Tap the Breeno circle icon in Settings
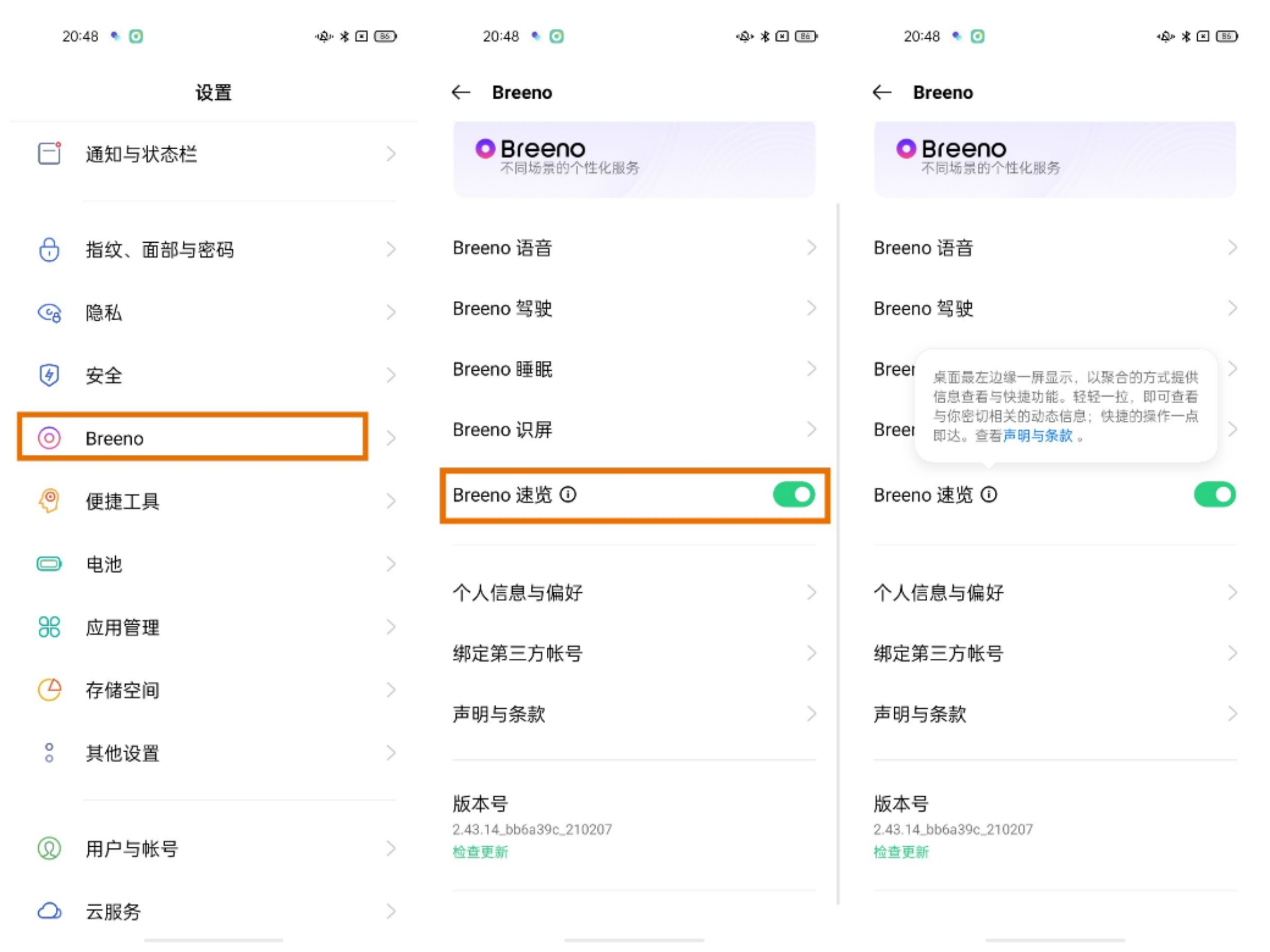Image resolution: width=1270 pixels, height=952 pixels. (49, 438)
